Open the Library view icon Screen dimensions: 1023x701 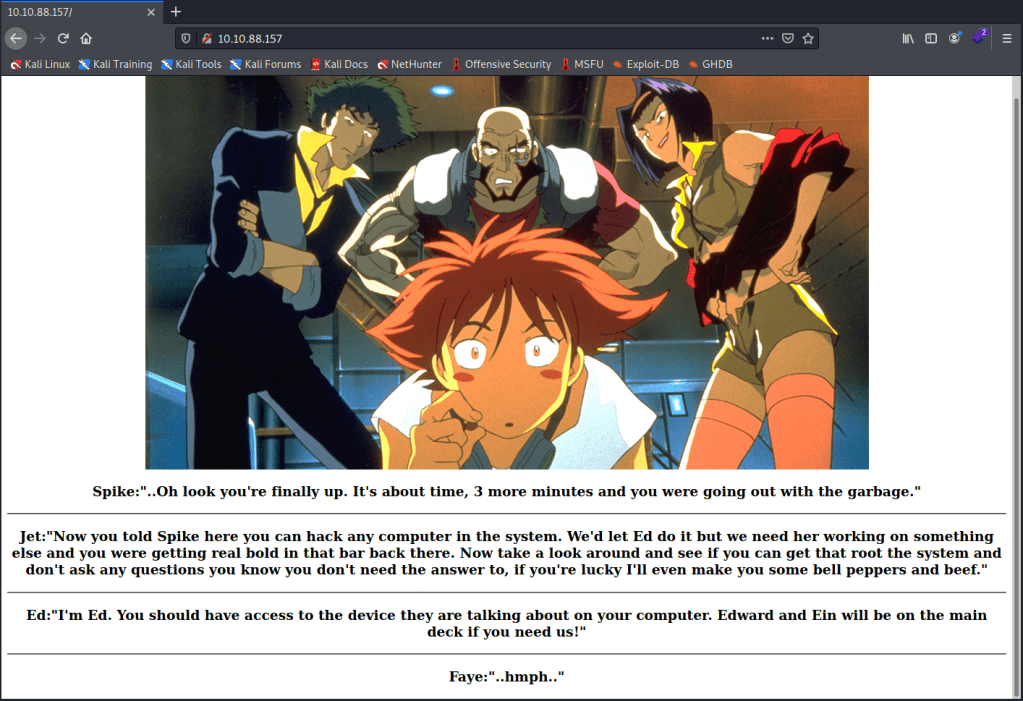[908, 38]
